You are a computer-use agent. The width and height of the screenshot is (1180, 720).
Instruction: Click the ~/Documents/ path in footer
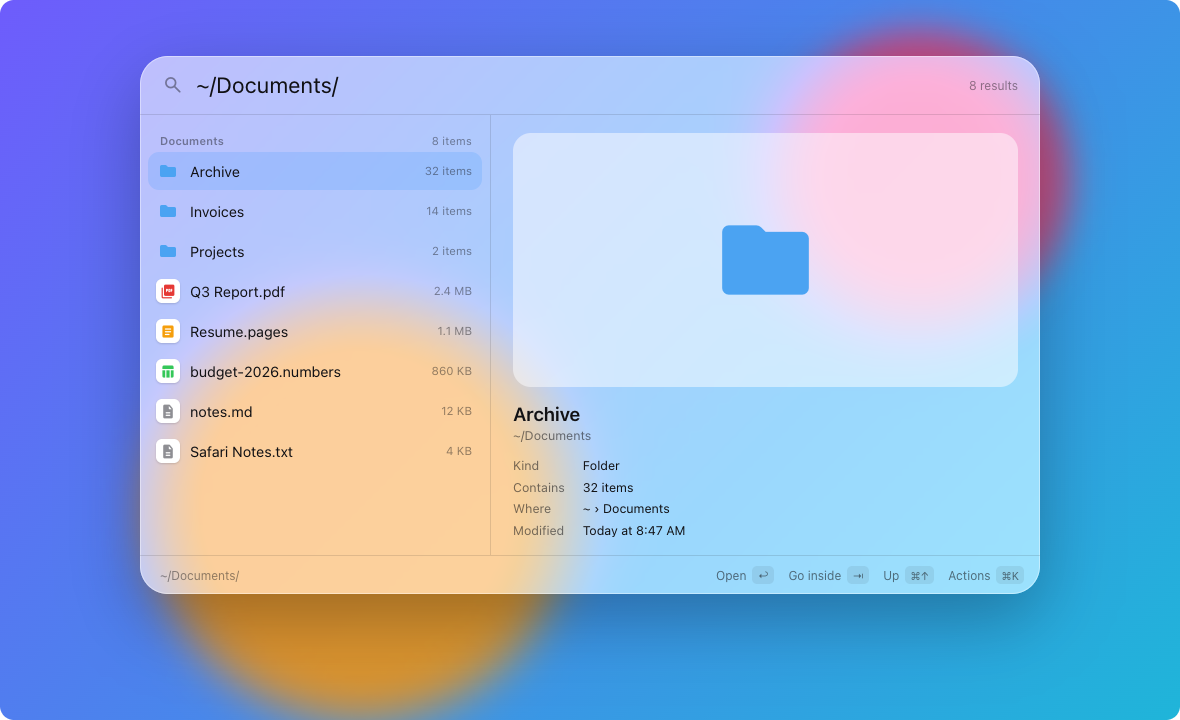click(x=199, y=576)
